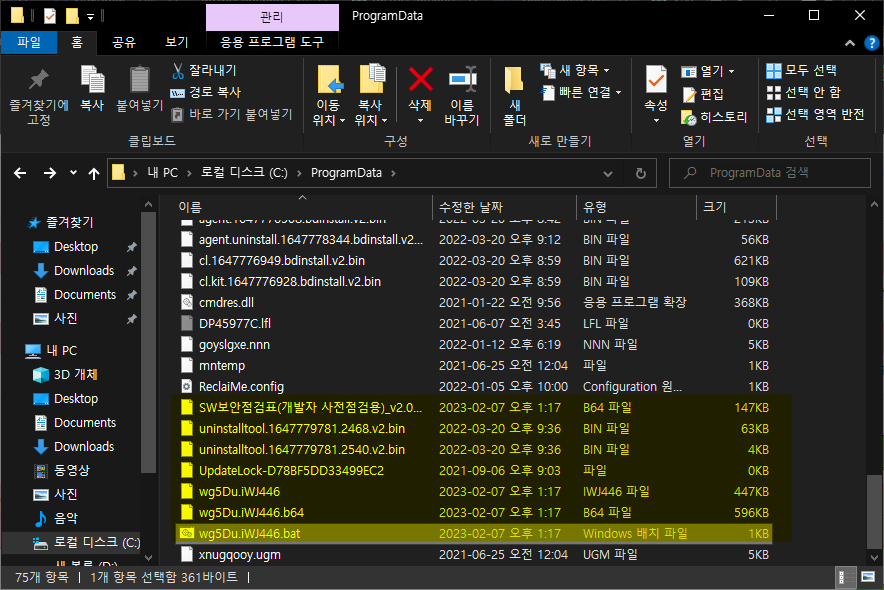The image size is (884, 590).
Task: Refresh the folder view
Action: click(x=640, y=174)
